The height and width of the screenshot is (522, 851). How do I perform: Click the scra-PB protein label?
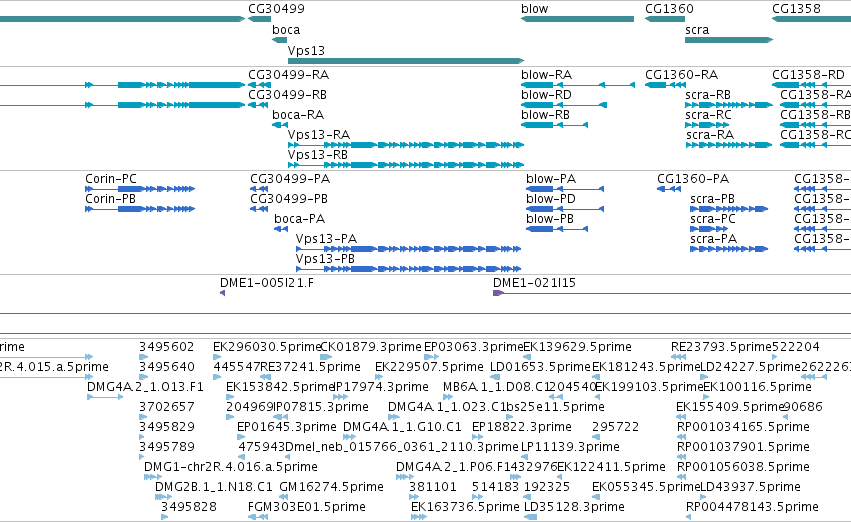(712, 199)
